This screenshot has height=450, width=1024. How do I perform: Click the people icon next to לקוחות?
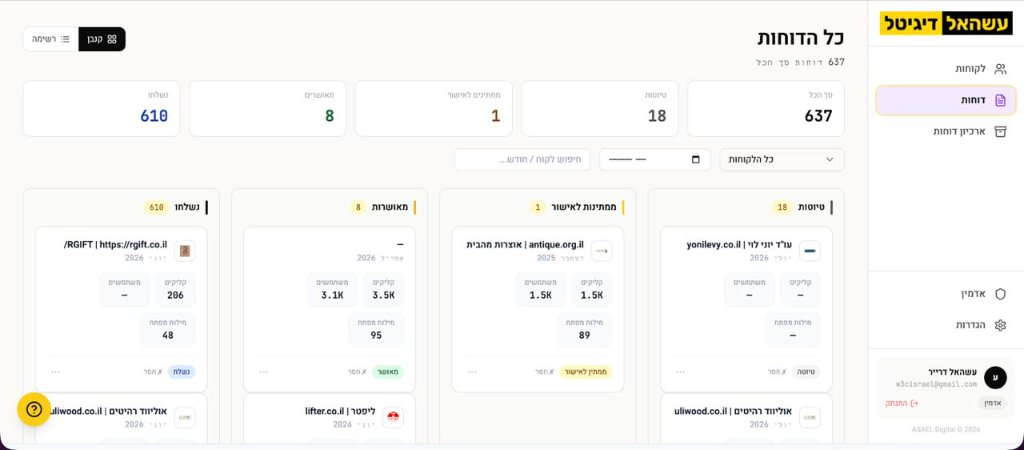click(x=1000, y=69)
